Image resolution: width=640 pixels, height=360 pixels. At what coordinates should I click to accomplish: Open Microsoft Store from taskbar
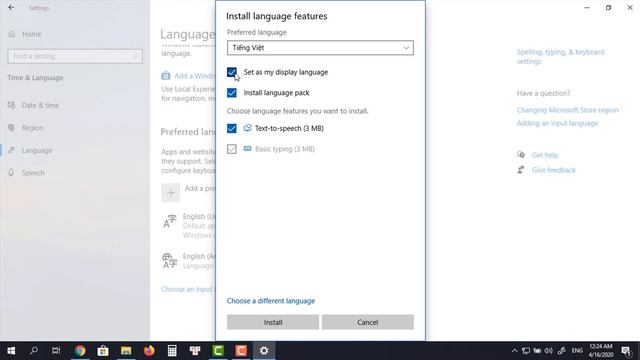[103, 351]
